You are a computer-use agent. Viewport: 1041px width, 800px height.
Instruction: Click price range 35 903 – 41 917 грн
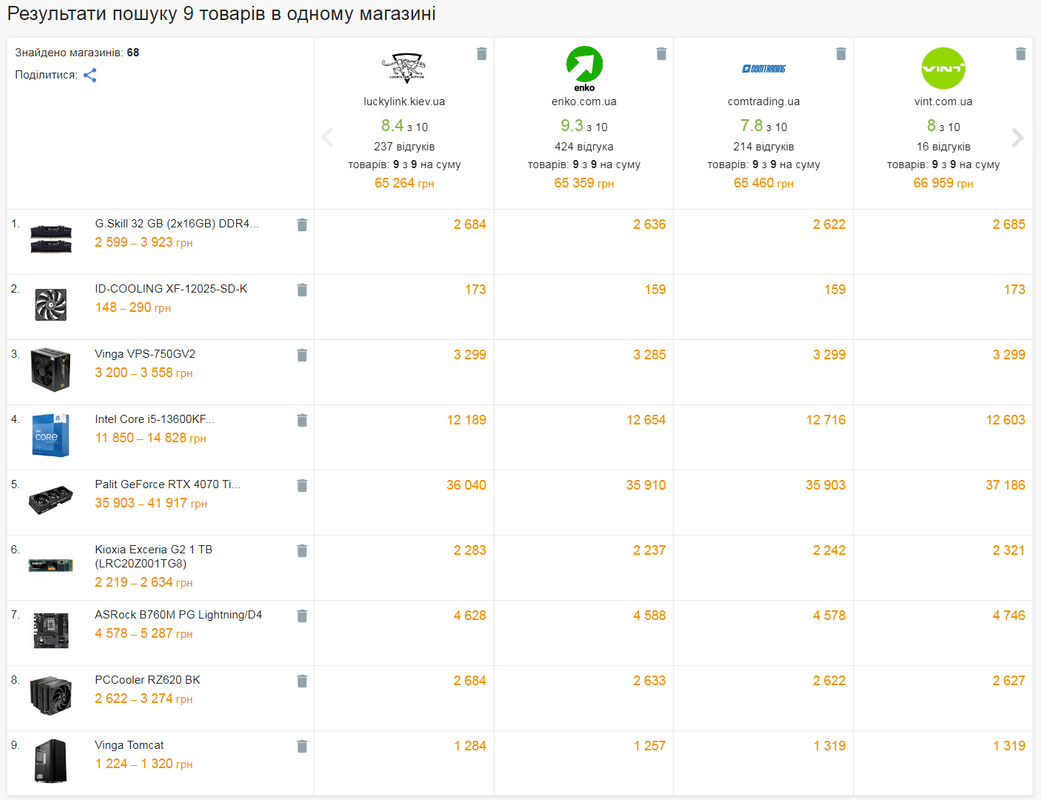pos(151,503)
